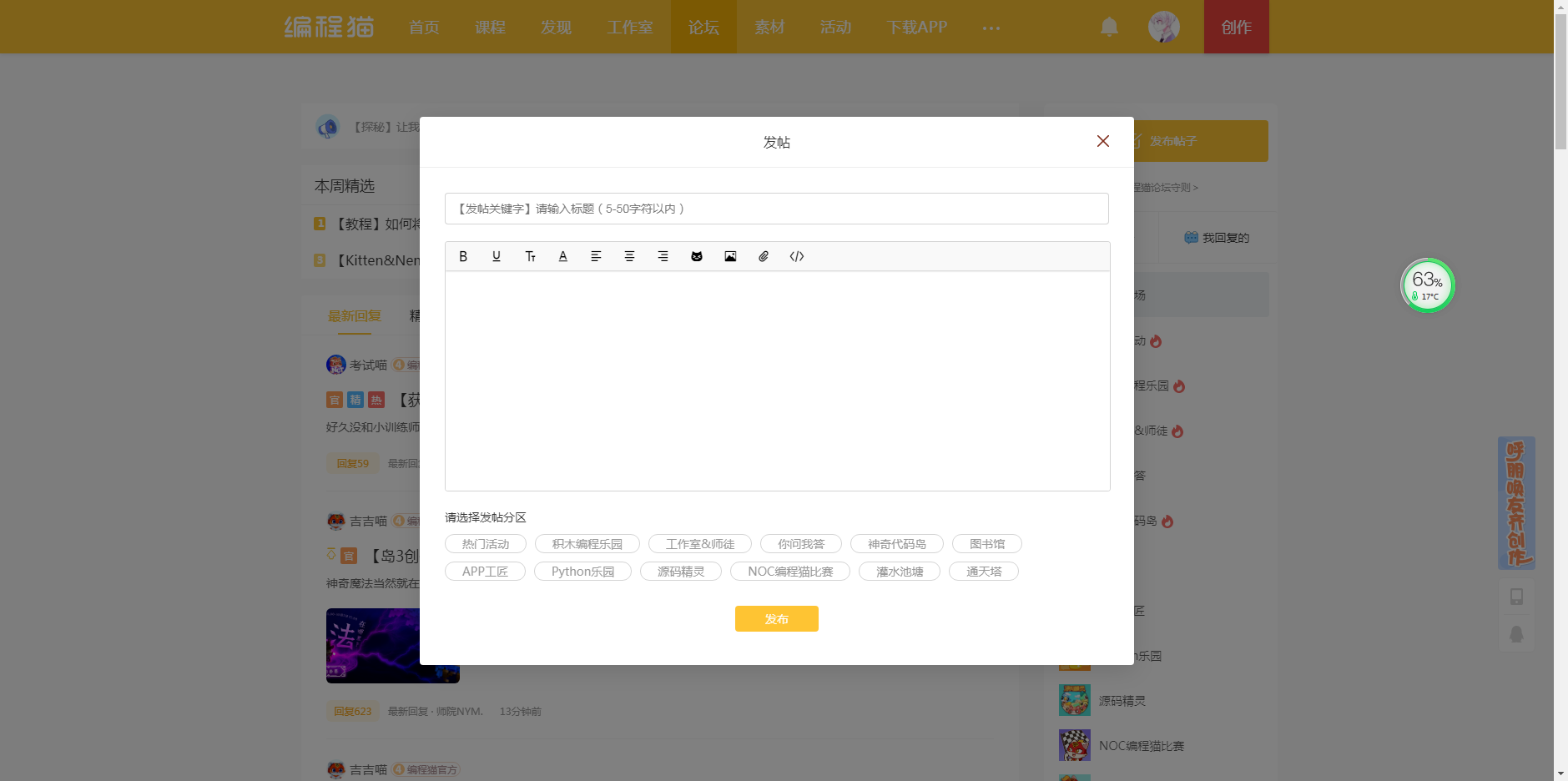This screenshot has height=781, width=1568.
Task: Click into the post content text area
Action: coord(778,381)
